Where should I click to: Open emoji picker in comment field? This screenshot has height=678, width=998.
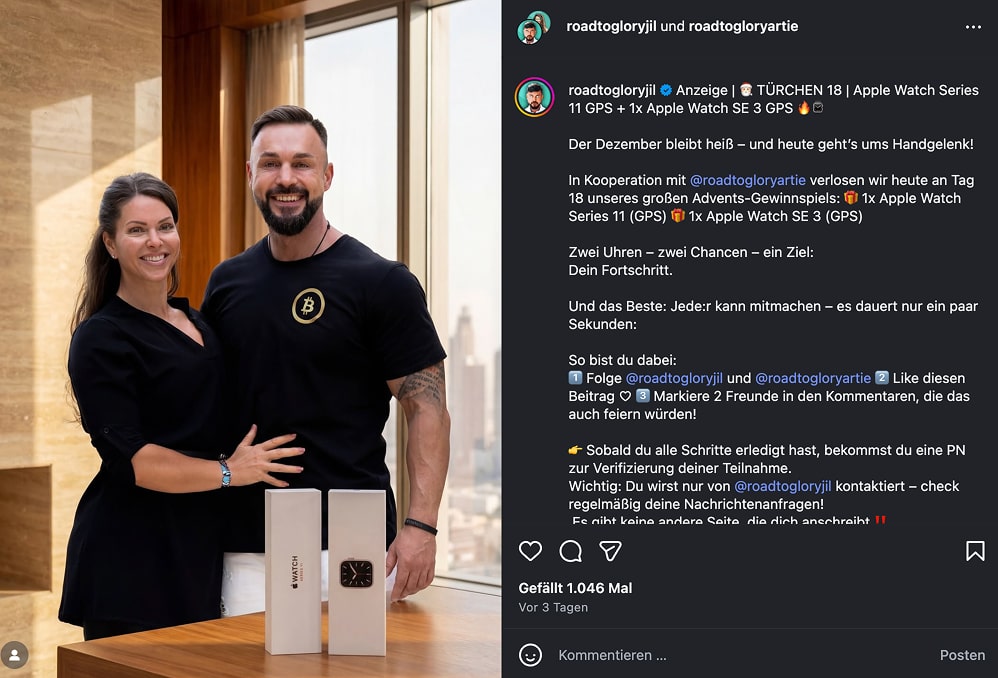530,654
